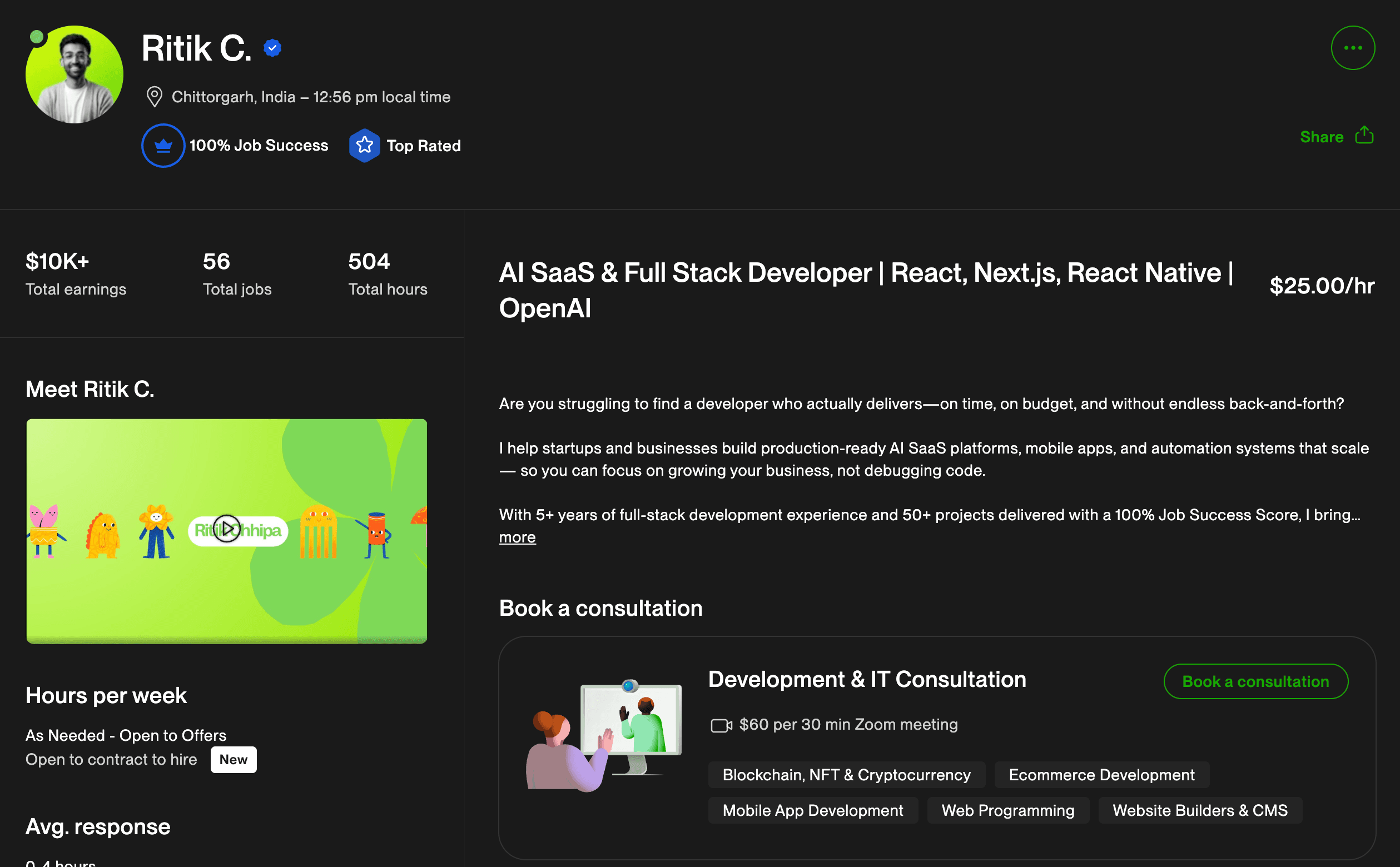Select Web Programming tag
The image size is (1400, 867).
pyautogui.click(x=1007, y=810)
